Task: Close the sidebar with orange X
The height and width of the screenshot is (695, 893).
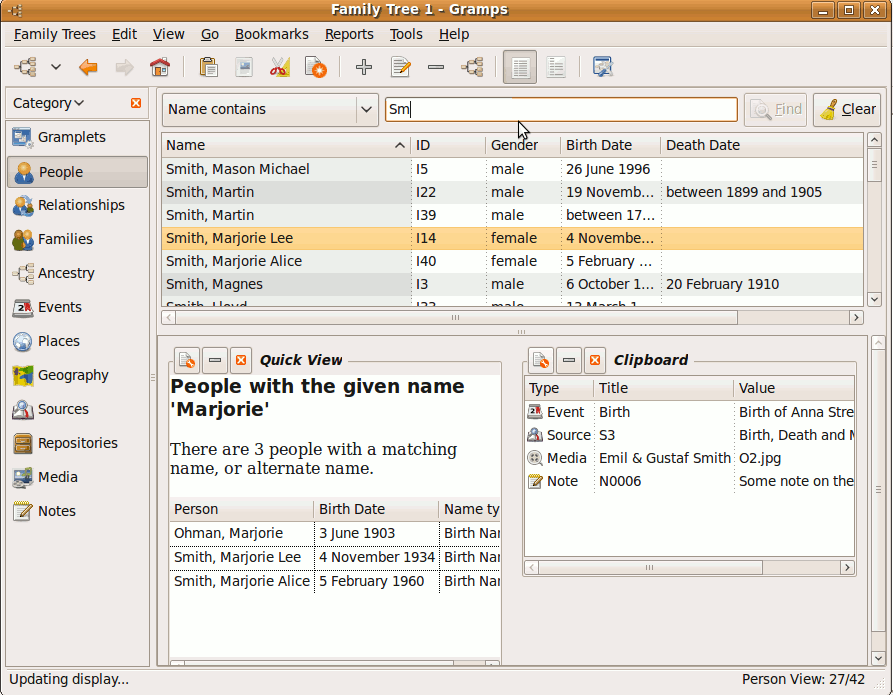Action: coord(136,103)
